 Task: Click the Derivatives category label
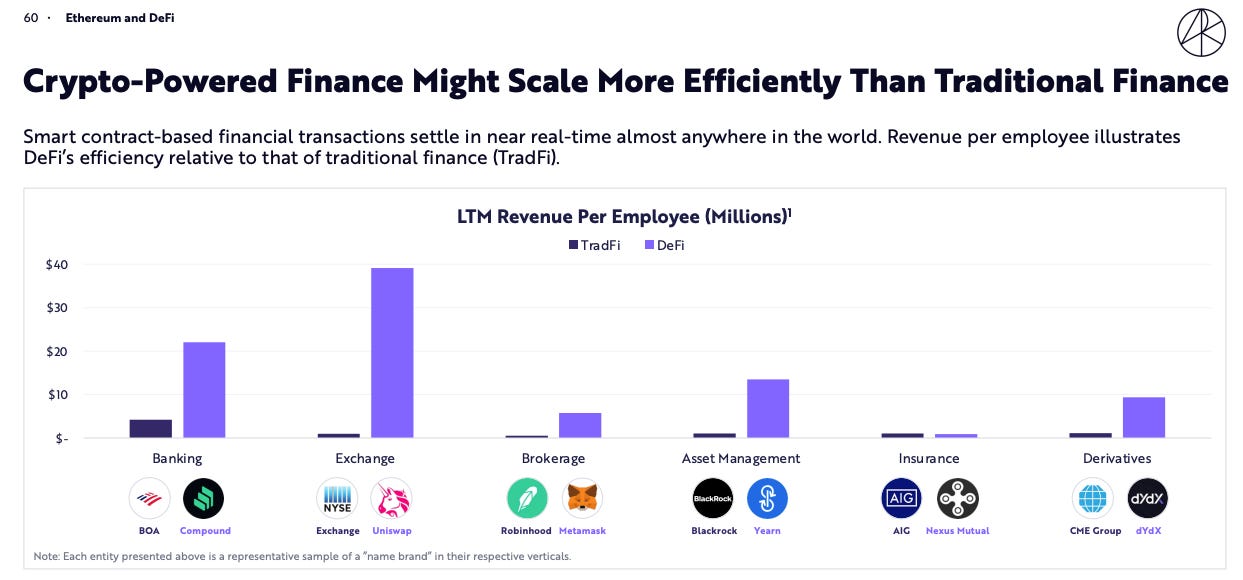point(1117,458)
